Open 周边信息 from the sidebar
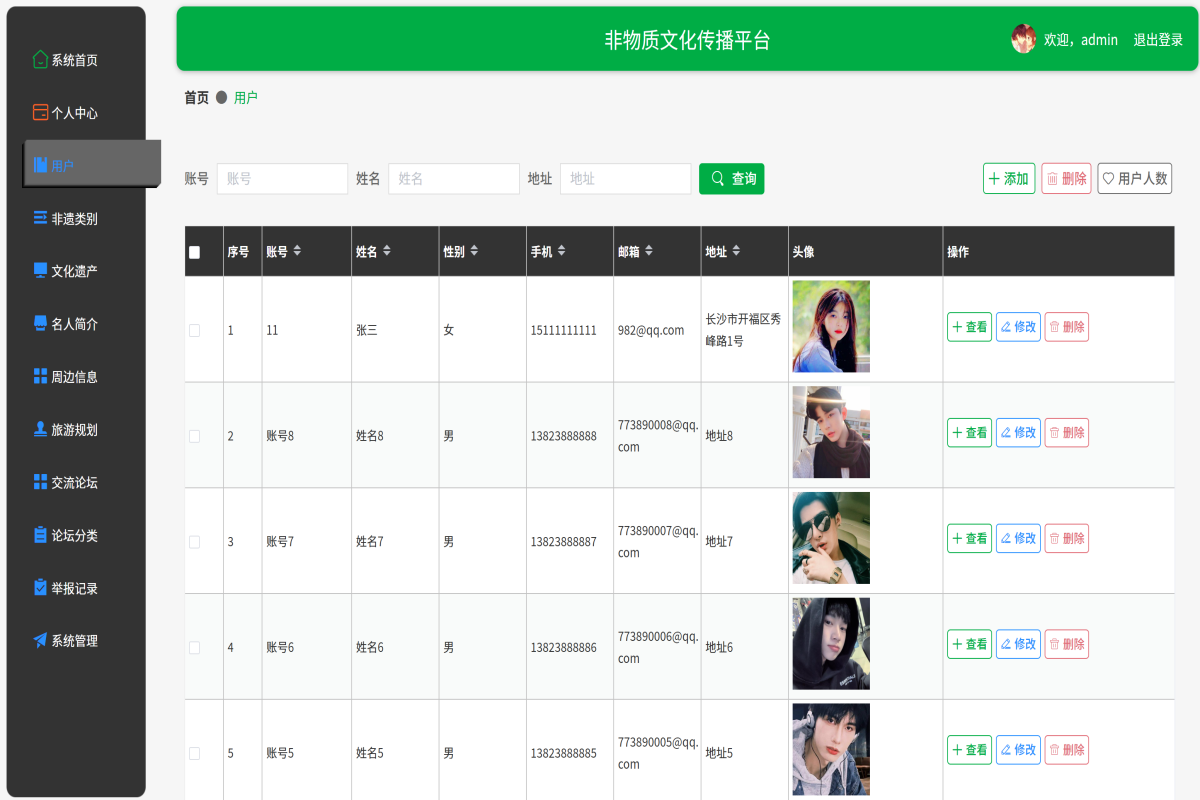The height and width of the screenshot is (800, 1200). tap(74, 377)
